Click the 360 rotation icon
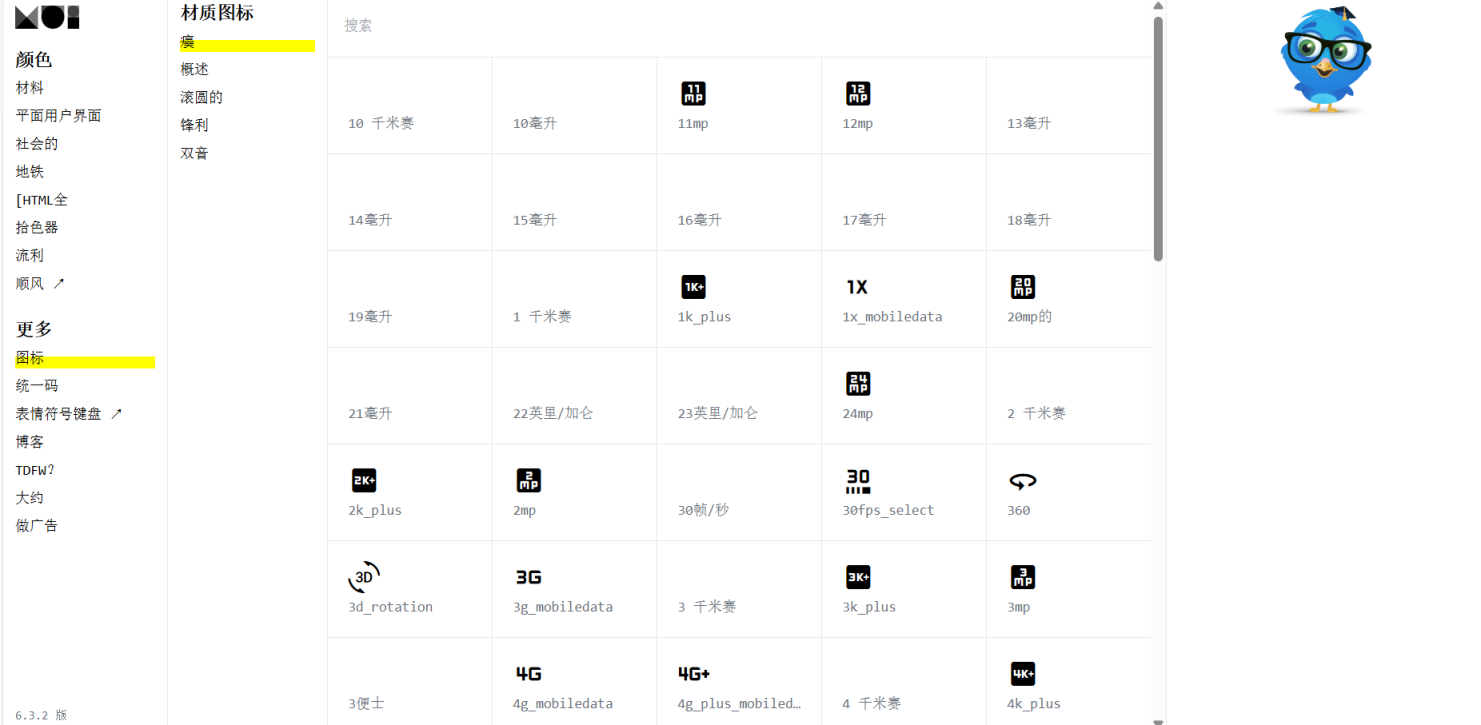This screenshot has height=725, width=1481. tap(1022, 481)
